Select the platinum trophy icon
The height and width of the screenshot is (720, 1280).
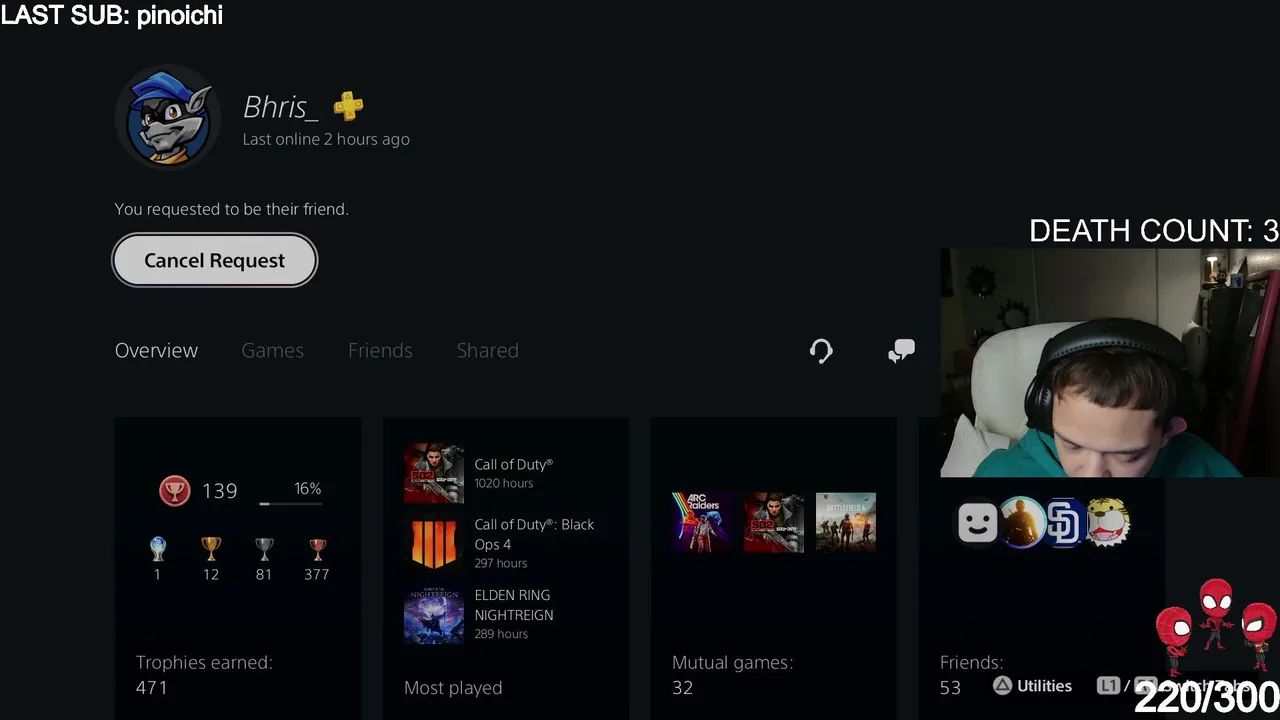157,548
